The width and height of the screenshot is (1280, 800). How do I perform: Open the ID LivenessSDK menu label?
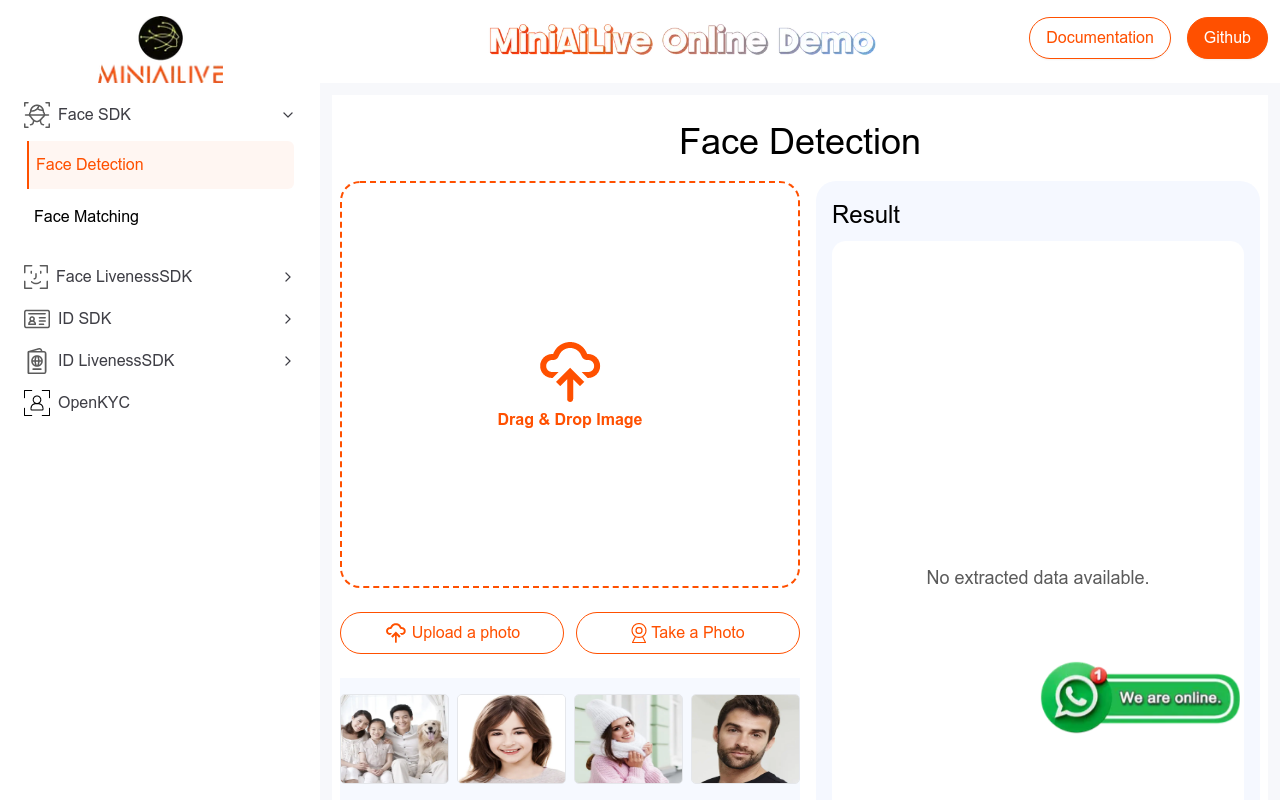(116, 361)
